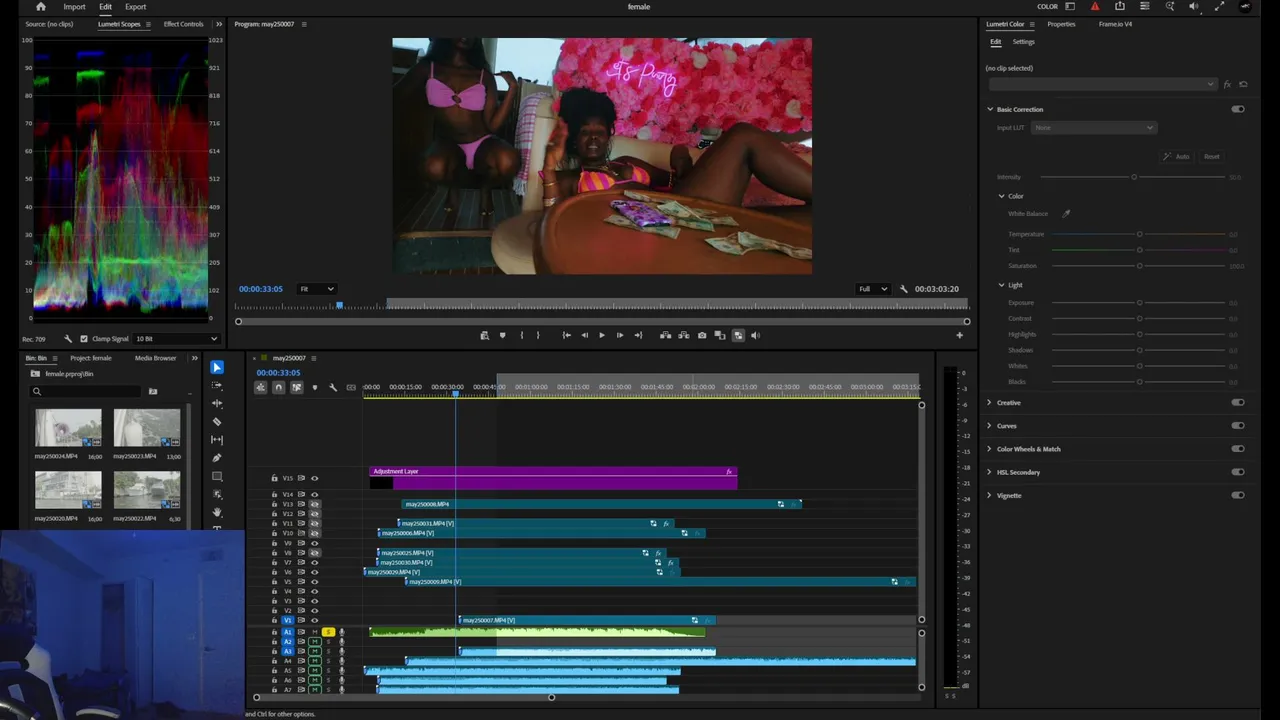Mark In point in Program monitor

[x=521, y=335]
